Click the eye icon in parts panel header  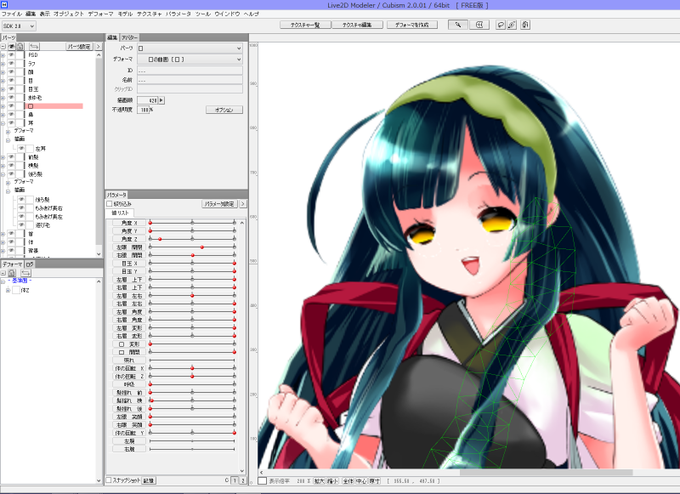[x=12, y=46]
